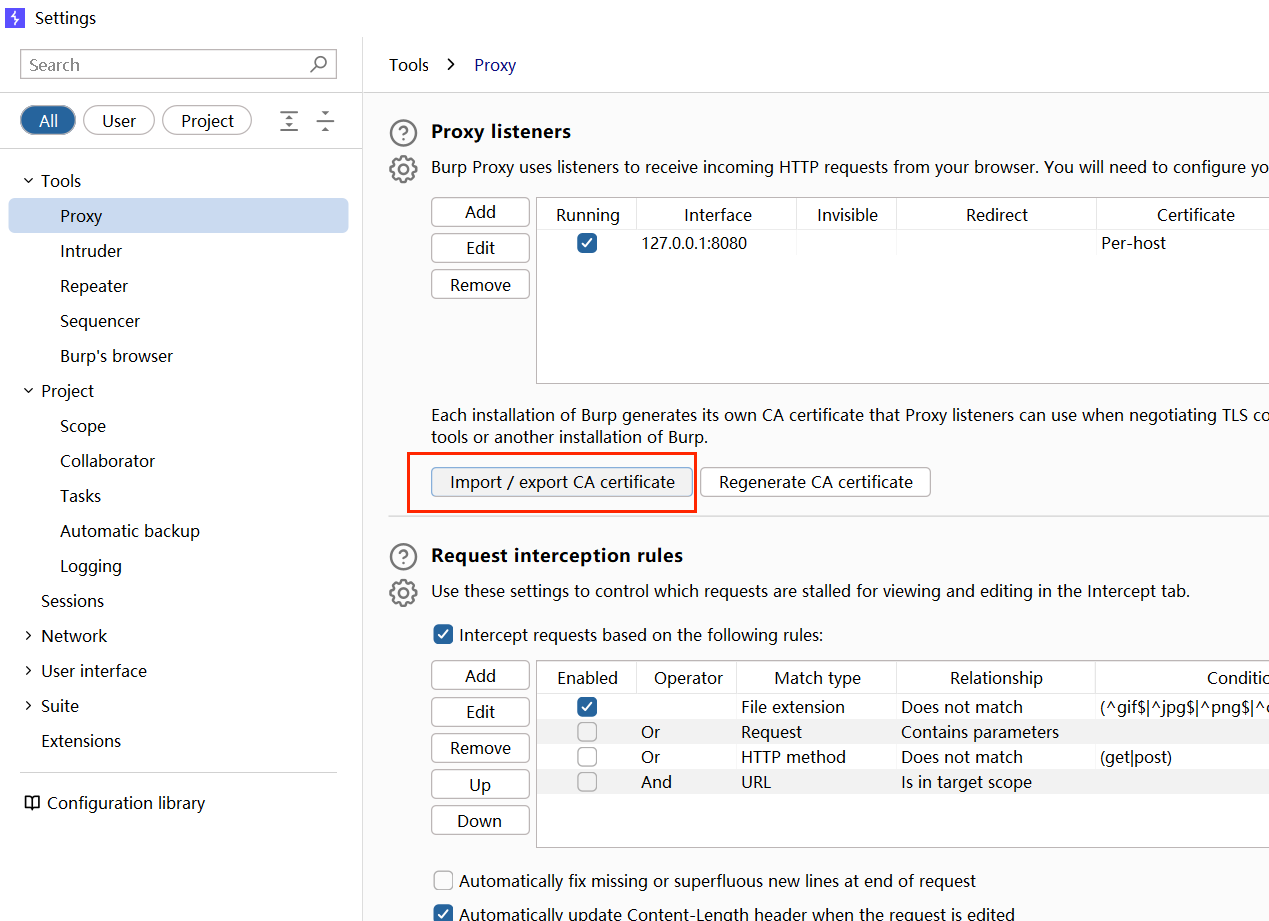Click Edit in Proxy listeners
1269x921 pixels.
tap(480, 248)
